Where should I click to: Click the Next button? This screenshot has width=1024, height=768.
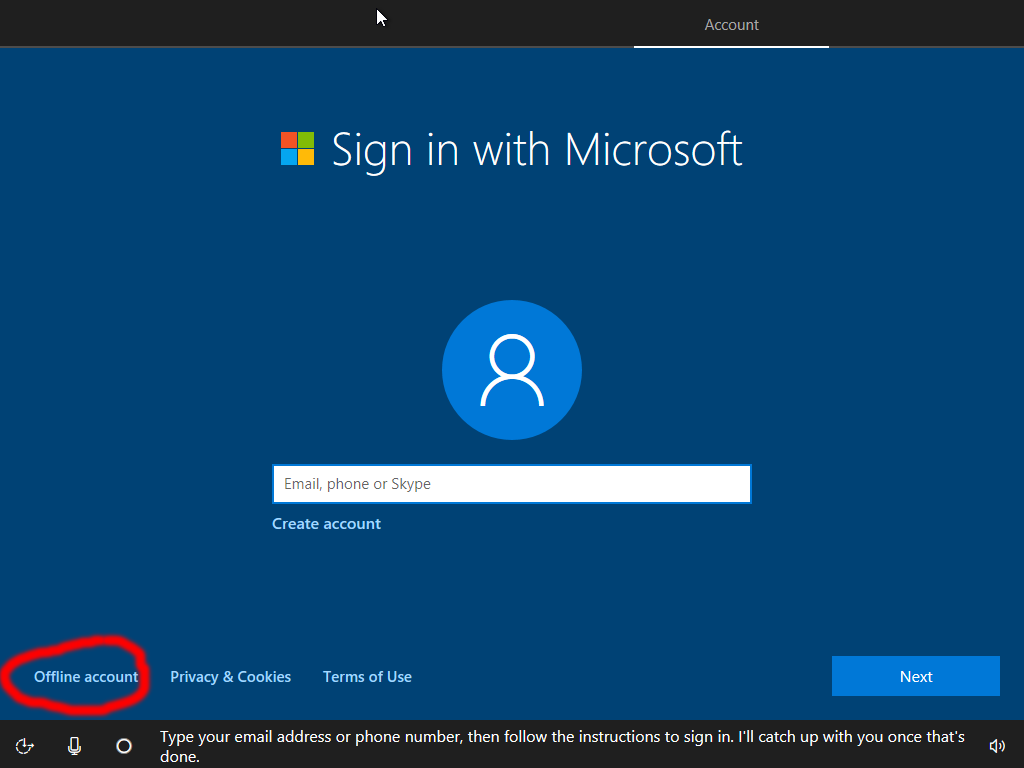click(x=916, y=676)
